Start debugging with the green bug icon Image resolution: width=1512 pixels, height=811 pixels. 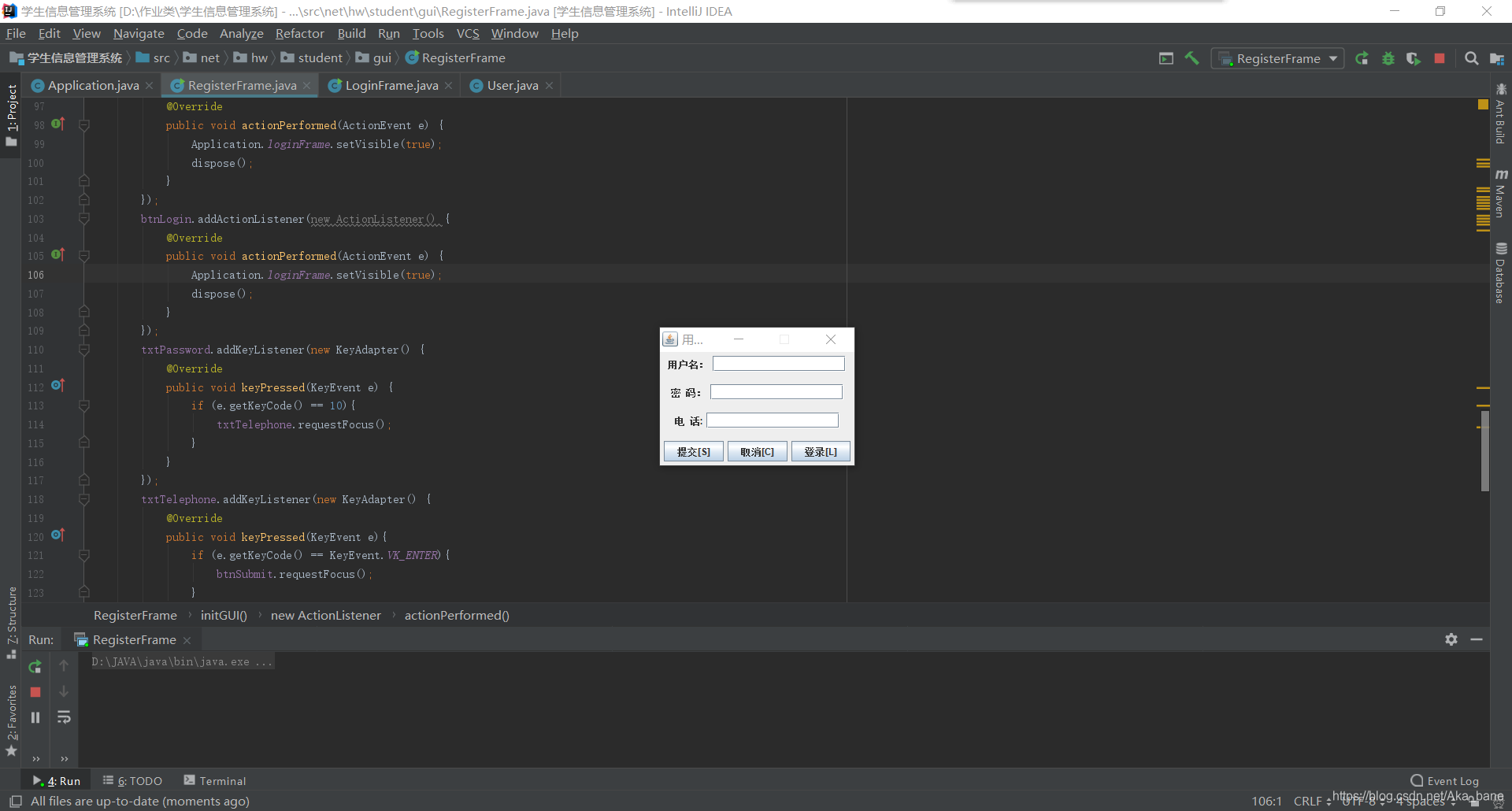1388,58
